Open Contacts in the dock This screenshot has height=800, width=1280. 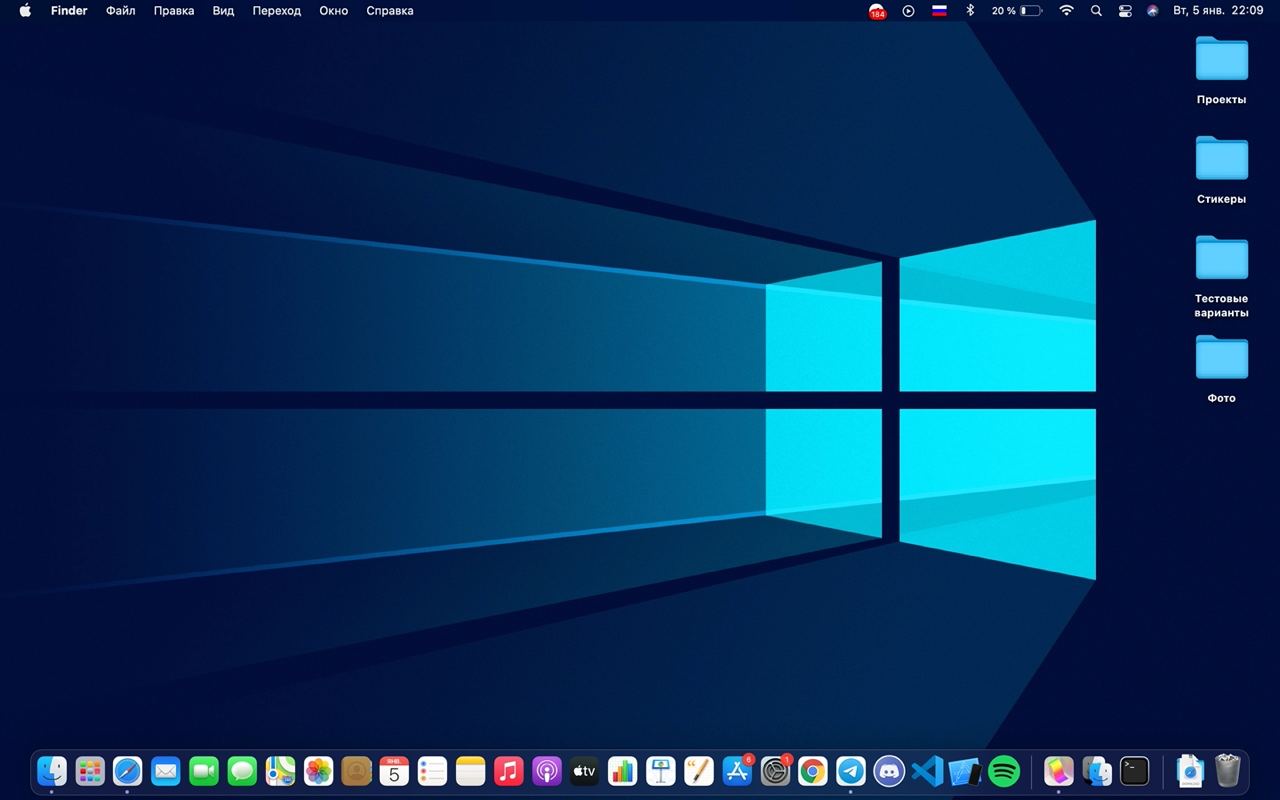pos(356,771)
